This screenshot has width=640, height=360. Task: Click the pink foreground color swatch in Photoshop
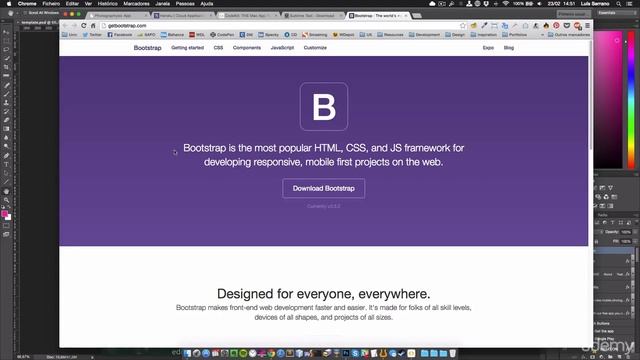point(4,214)
